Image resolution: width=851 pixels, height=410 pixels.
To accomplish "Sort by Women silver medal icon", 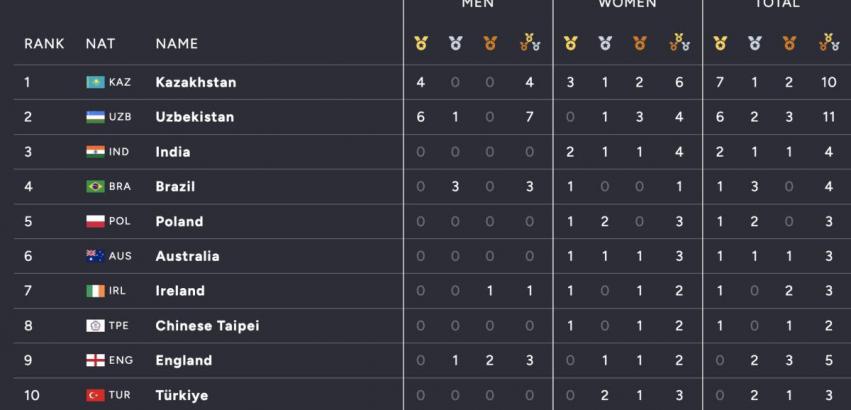I will pyautogui.click(x=605, y=43).
